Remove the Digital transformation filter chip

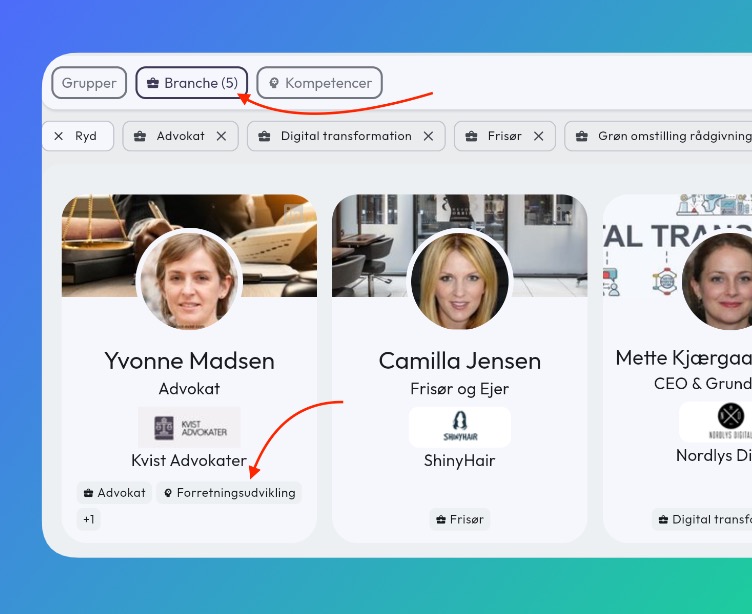pos(428,136)
